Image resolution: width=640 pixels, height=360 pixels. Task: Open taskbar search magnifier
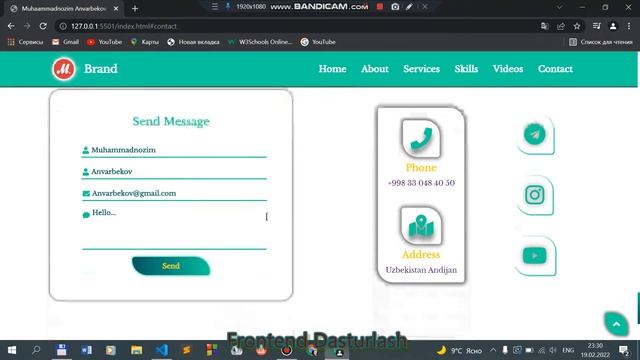36,350
